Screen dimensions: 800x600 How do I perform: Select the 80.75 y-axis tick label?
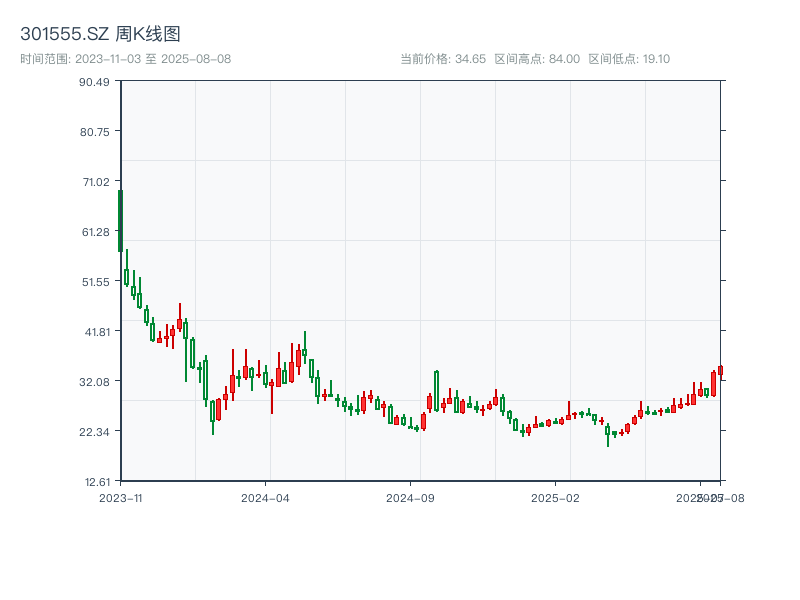pos(94,131)
